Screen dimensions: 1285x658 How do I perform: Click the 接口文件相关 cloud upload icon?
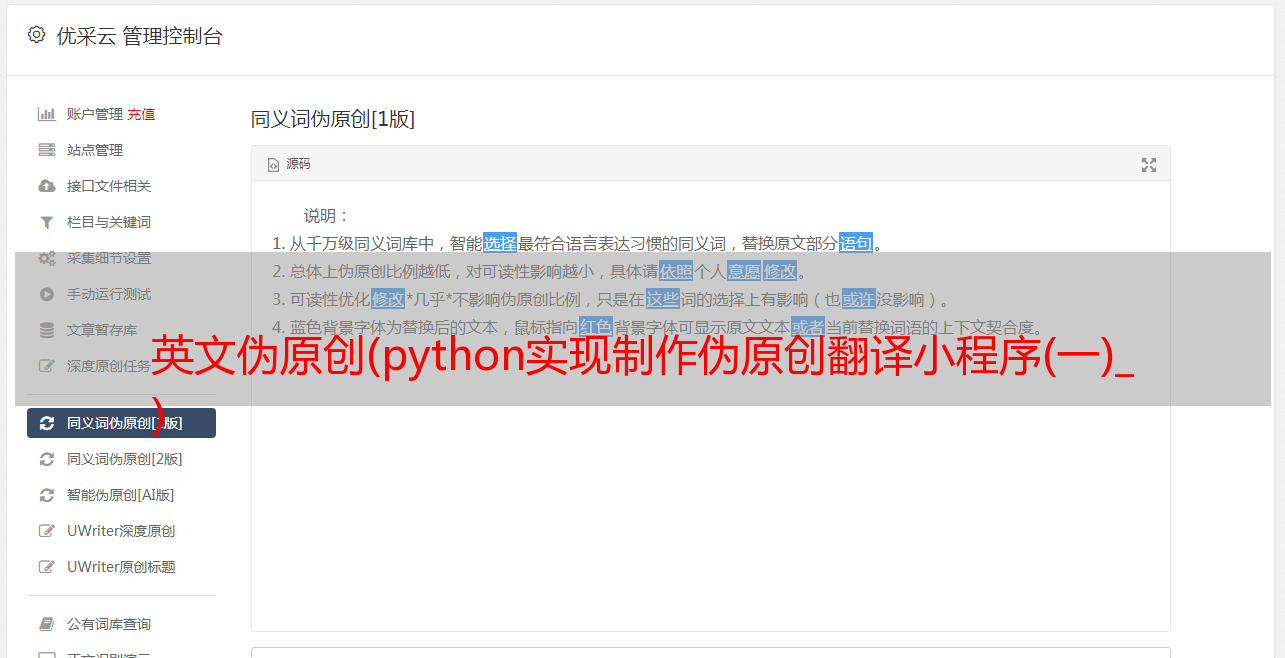[46, 186]
